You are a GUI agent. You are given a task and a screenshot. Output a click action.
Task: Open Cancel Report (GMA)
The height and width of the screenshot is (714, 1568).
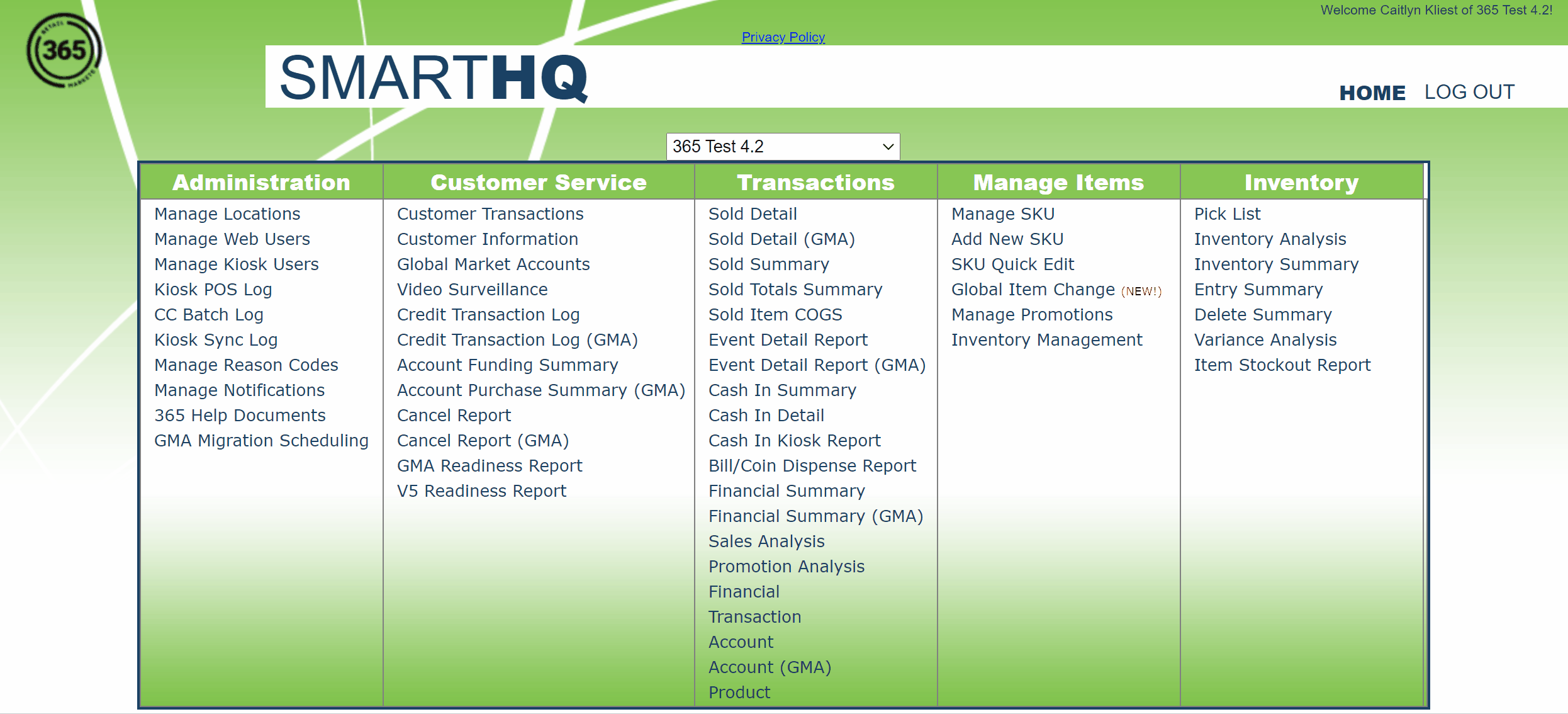(x=483, y=441)
